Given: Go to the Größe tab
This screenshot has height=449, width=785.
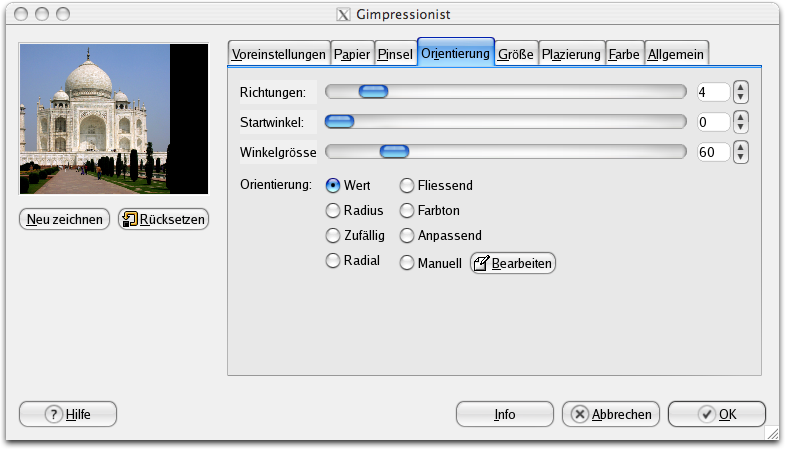Looking at the screenshot, I should (516, 54).
